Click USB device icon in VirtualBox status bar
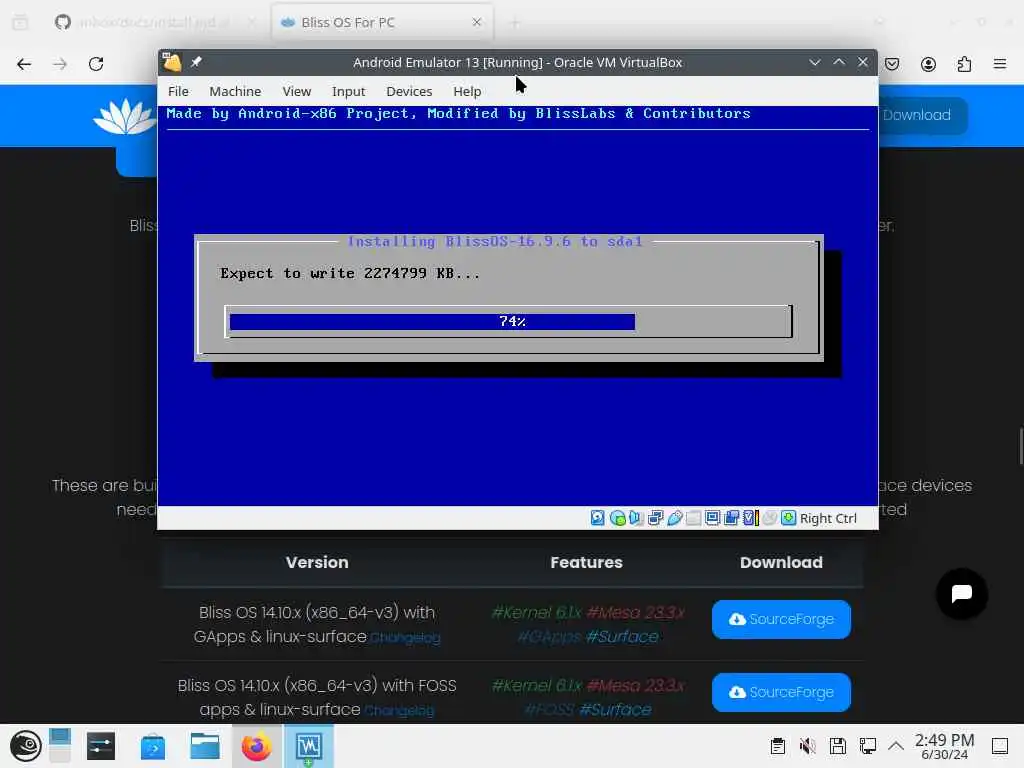 [x=675, y=518]
